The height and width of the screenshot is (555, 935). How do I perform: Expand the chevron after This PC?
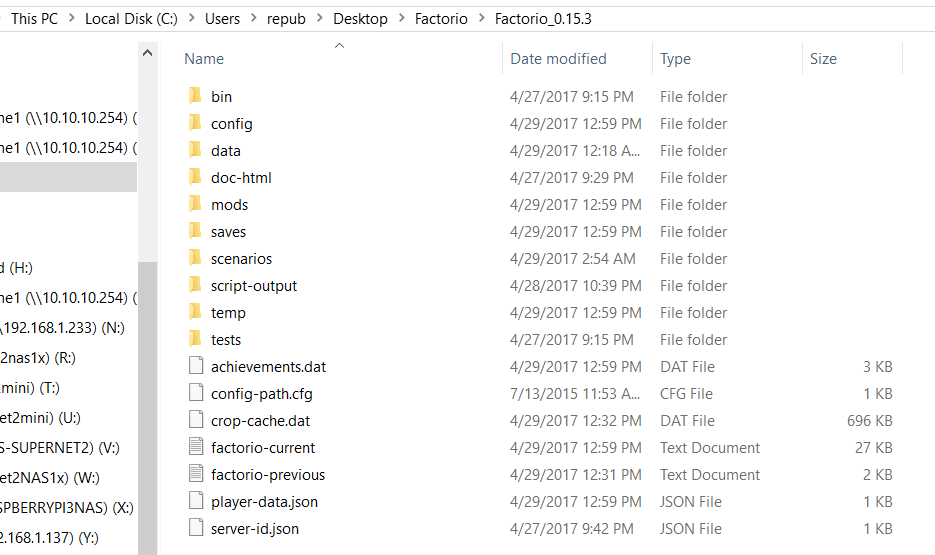tap(72, 18)
